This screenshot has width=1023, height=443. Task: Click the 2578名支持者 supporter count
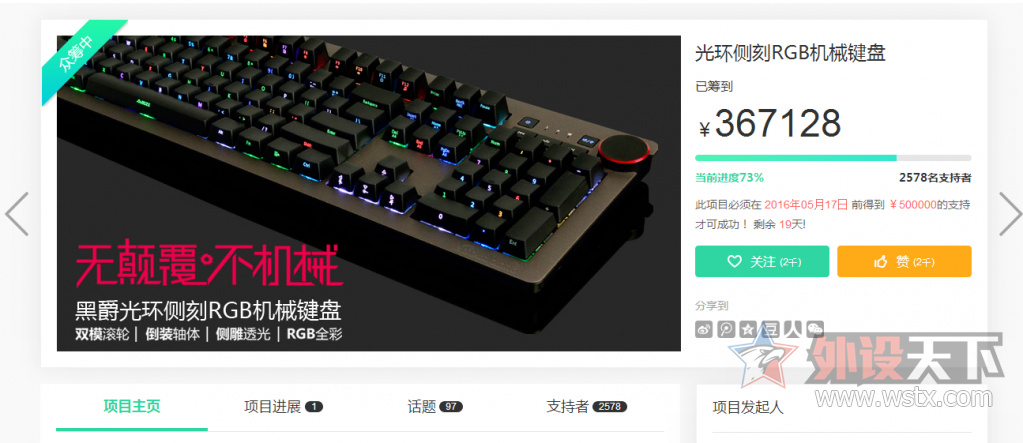click(x=935, y=177)
